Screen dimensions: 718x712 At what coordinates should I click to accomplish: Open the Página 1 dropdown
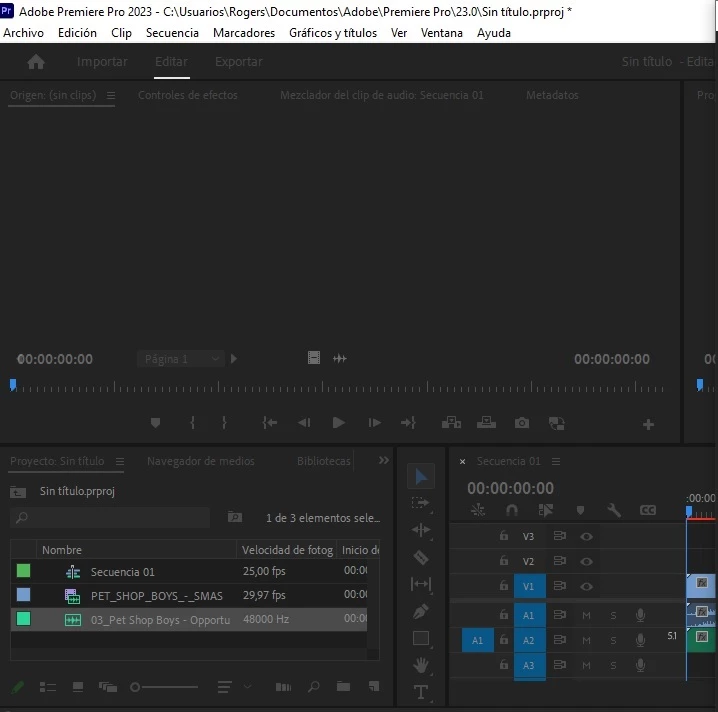tap(181, 359)
